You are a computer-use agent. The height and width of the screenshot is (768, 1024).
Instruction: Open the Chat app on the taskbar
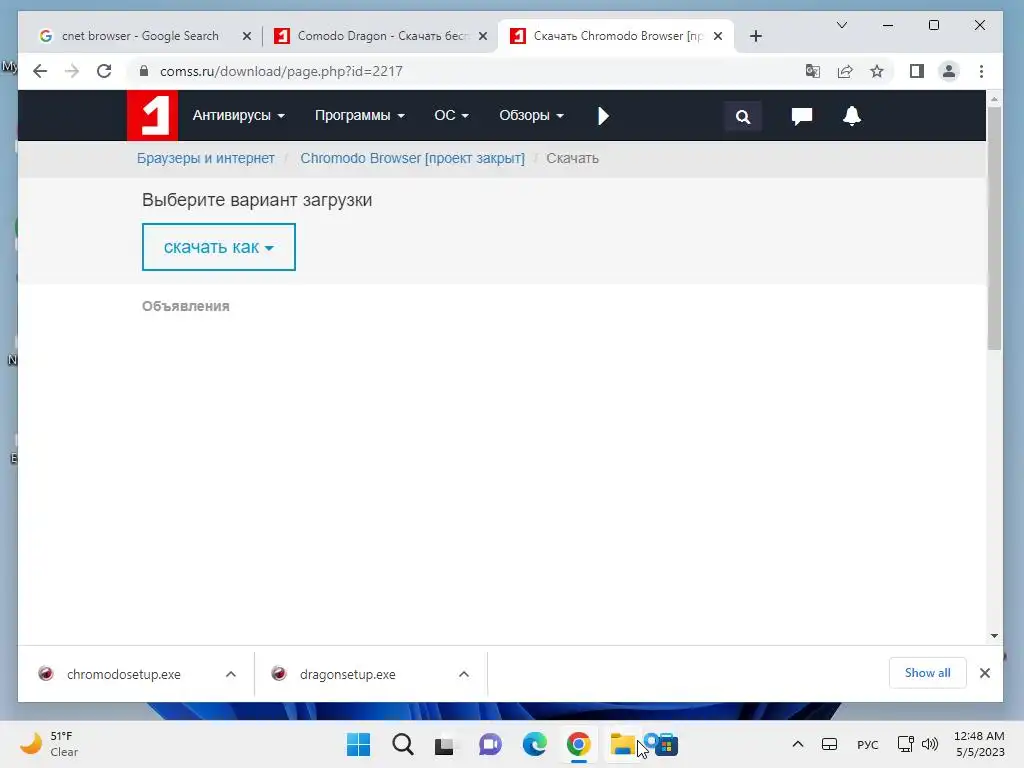click(x=490, y=744)
